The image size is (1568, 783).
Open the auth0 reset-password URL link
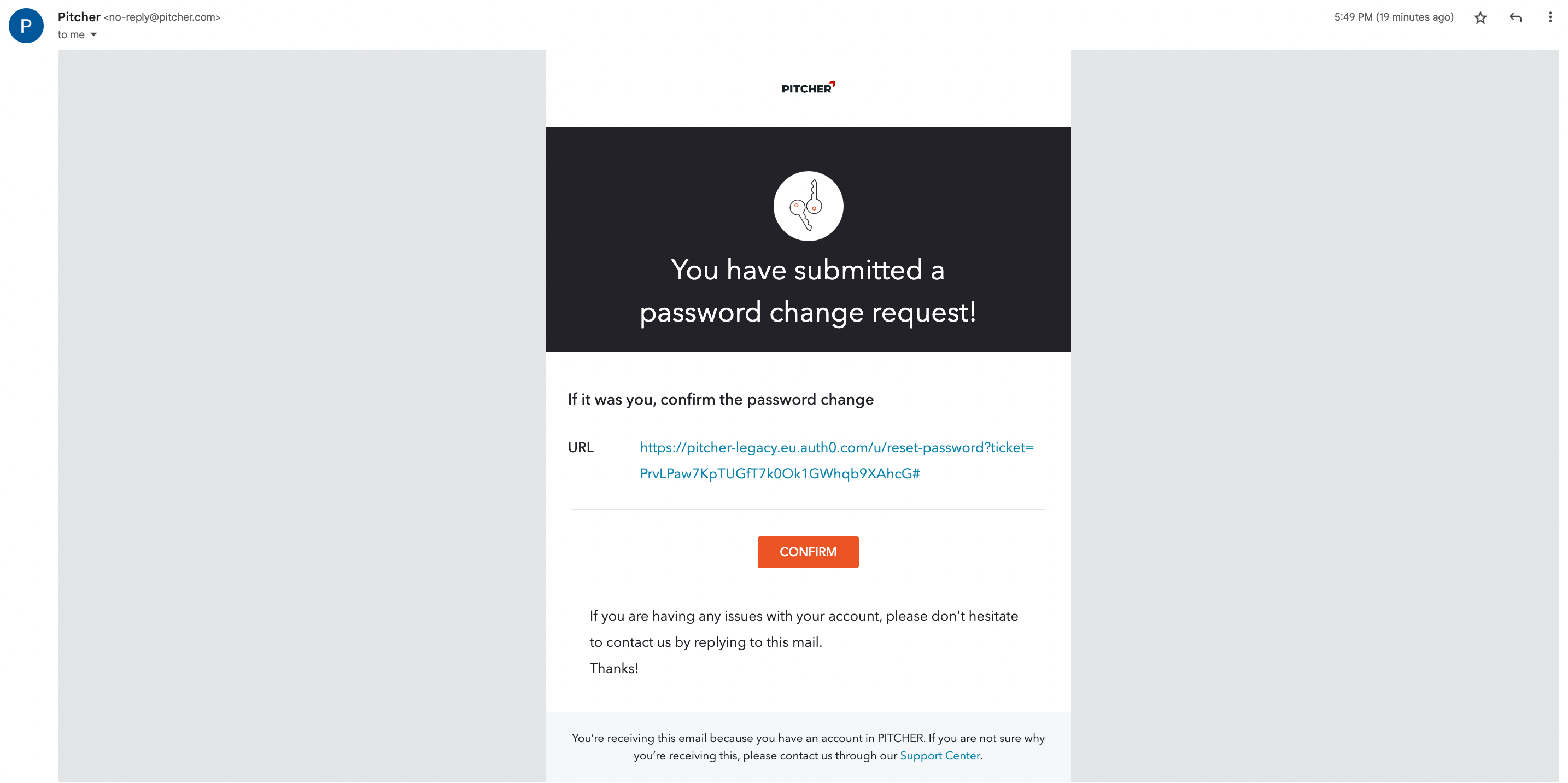(836, 448)
